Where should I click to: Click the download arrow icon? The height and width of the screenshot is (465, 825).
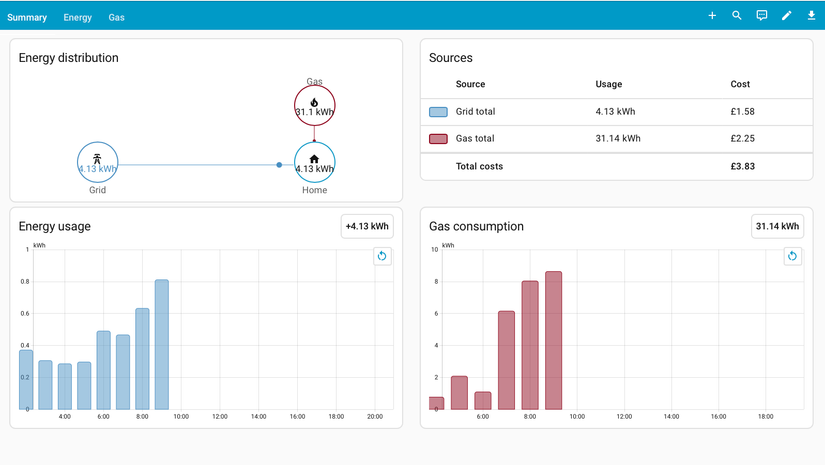click(811, 16)
